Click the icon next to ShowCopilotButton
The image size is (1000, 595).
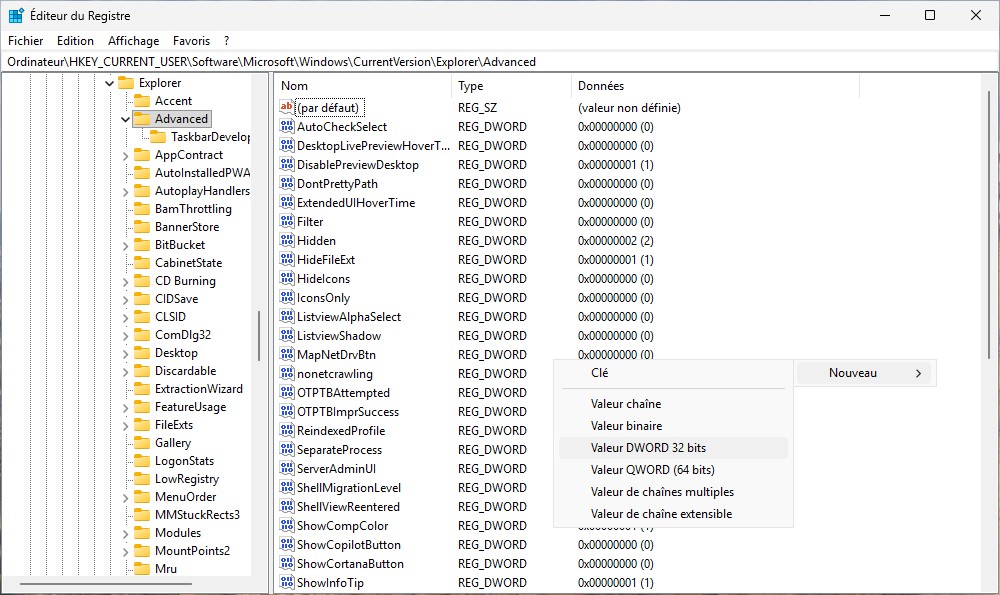coord(286,545)
